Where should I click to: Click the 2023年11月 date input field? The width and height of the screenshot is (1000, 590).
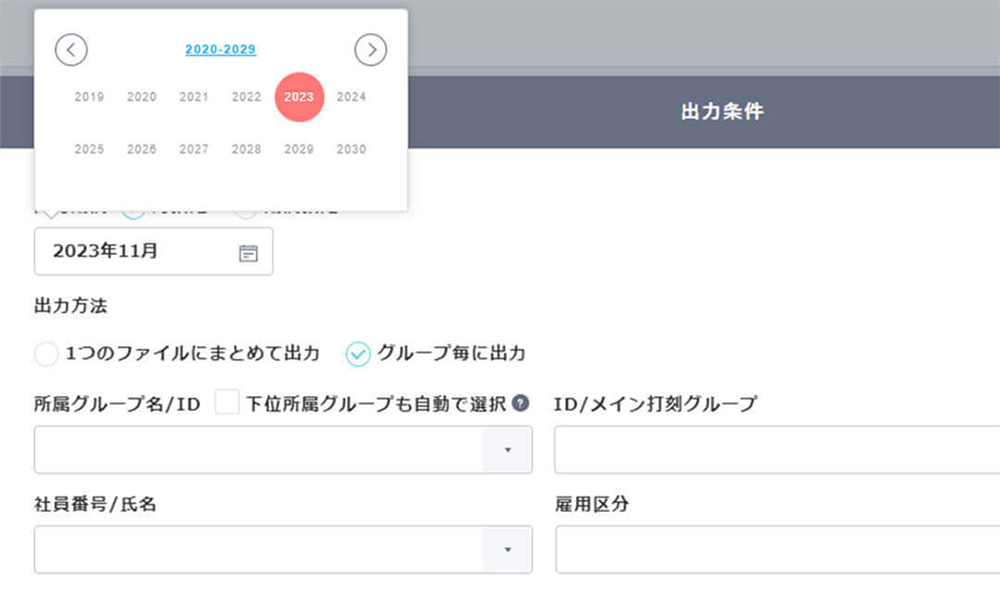(x=135, y=252)
